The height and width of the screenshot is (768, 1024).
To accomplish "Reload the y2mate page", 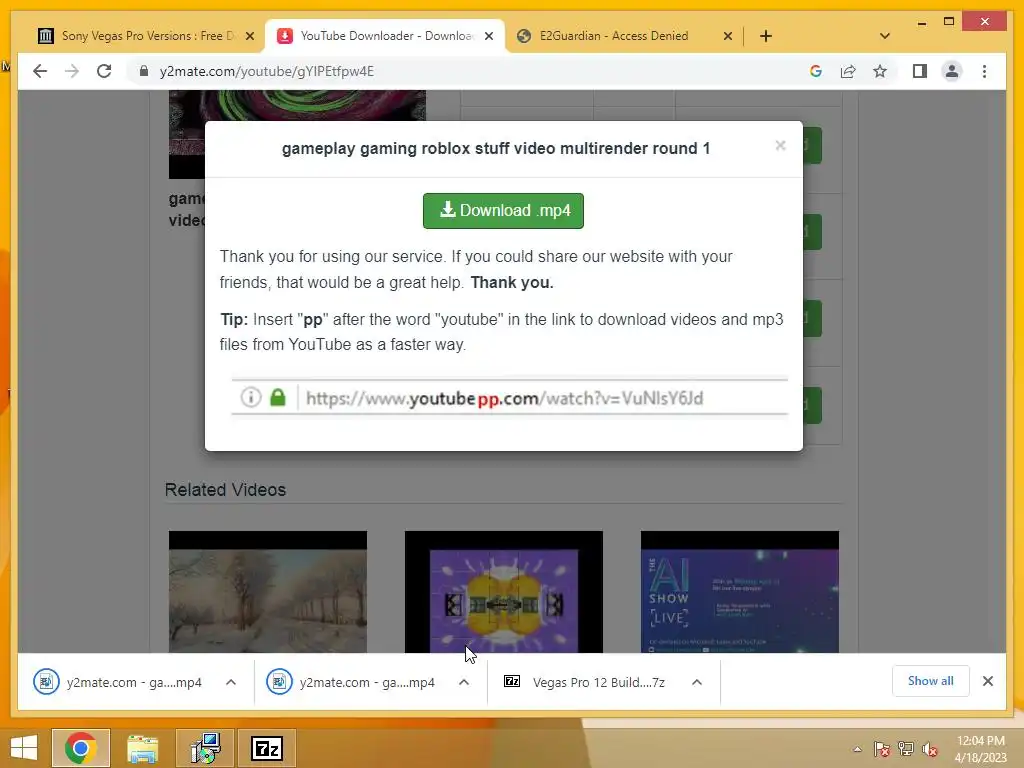I will [104, 71].
